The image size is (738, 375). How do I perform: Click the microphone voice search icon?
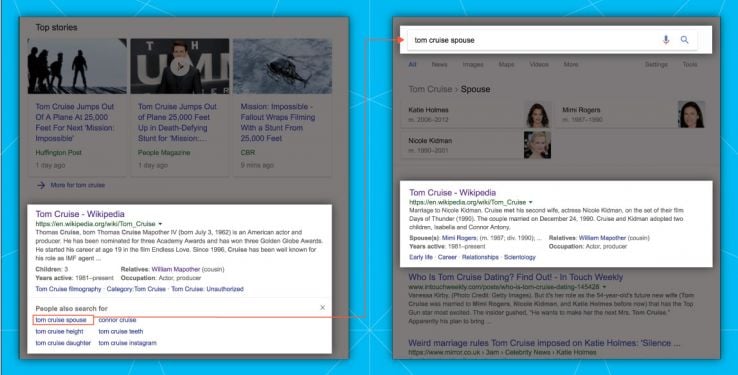(x=666, y=40)
